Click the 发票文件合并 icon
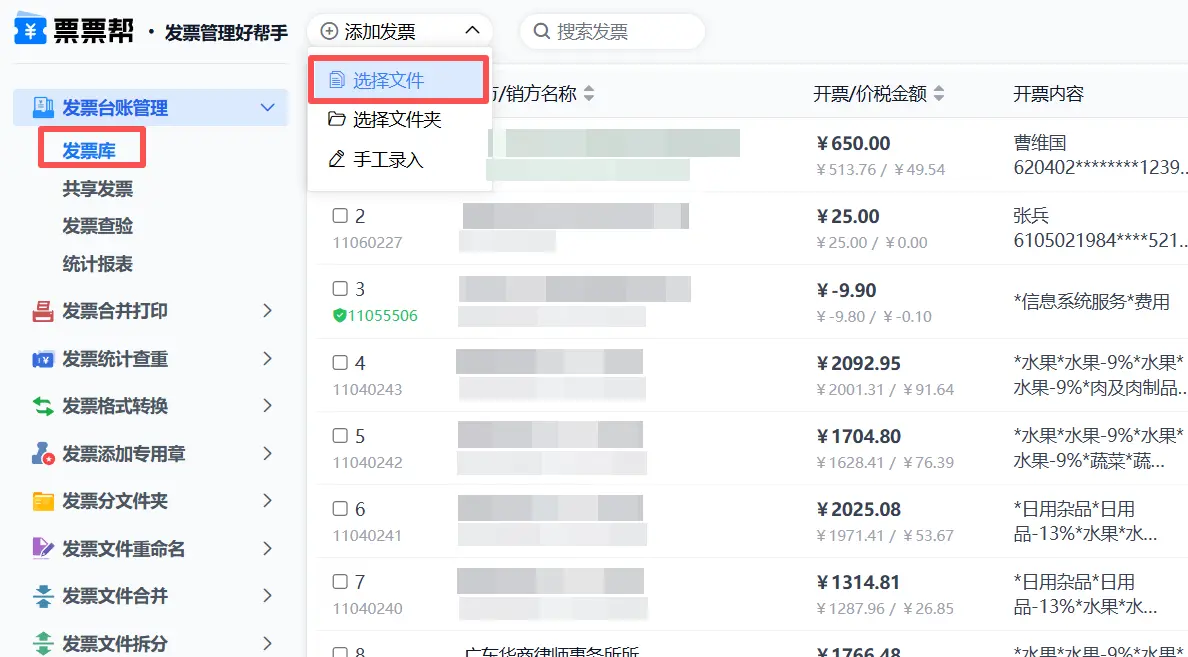This screenshot has height=657, width=1188. (43, 596)
